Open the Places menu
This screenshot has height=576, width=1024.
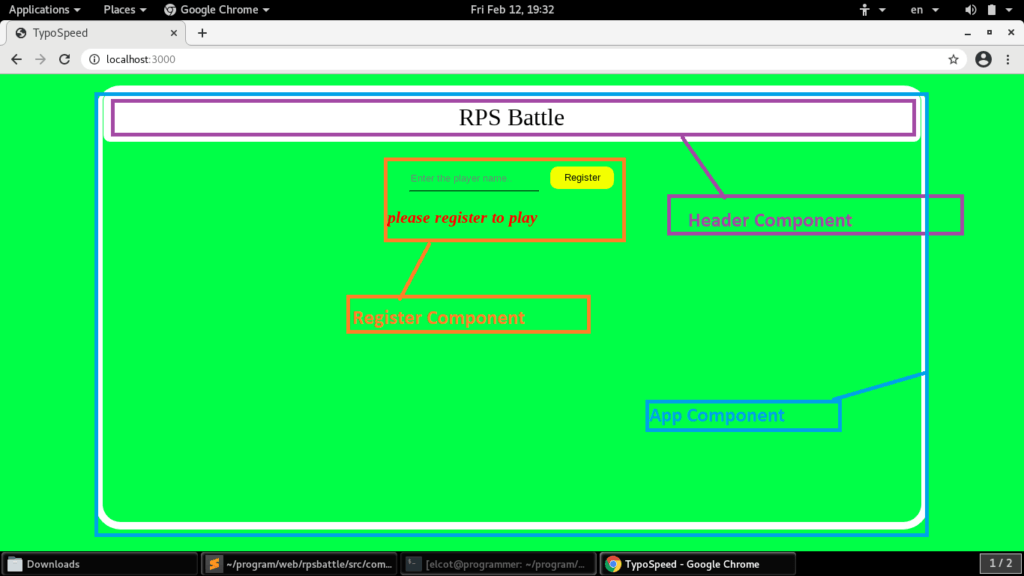click(125, 9)
